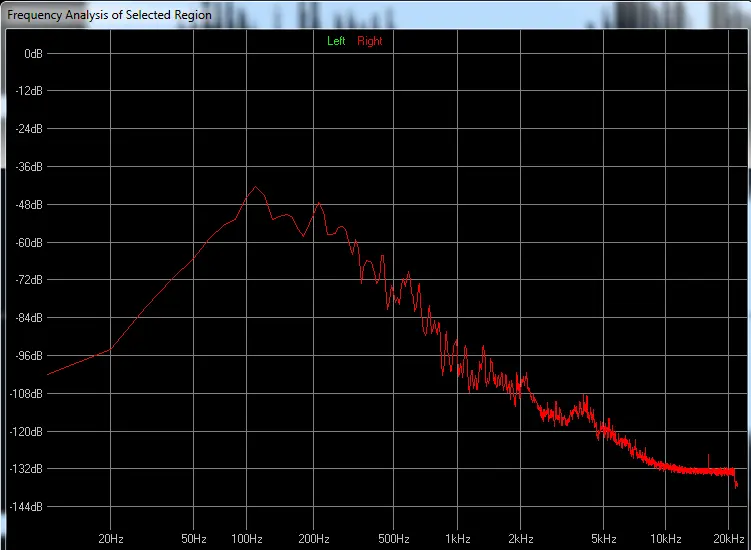Screen dimensions: 751x550
Task: Click the narrow spike above the curve near 15kHz
Action: 709,459
